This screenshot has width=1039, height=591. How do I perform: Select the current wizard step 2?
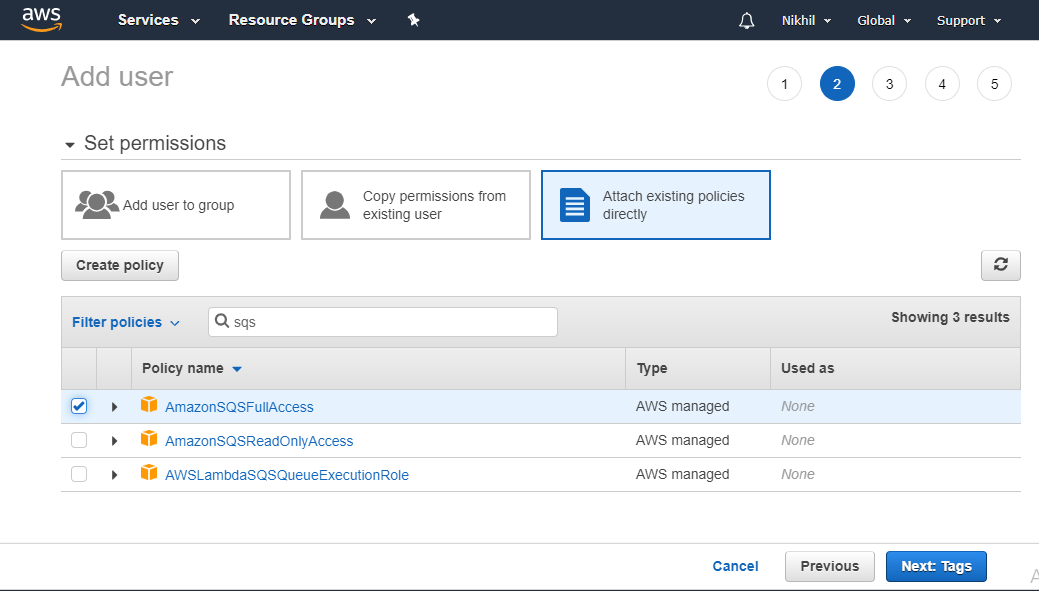(837, 84)
